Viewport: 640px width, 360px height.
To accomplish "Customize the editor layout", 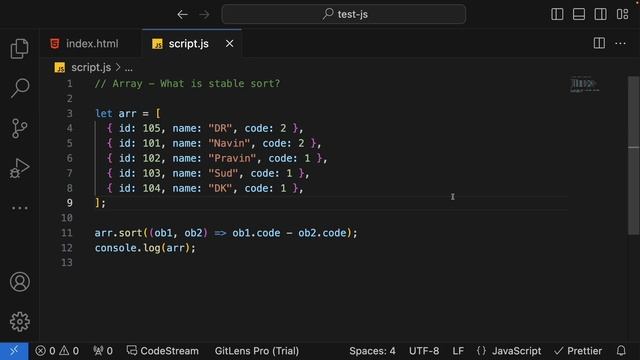I will 622,14.
